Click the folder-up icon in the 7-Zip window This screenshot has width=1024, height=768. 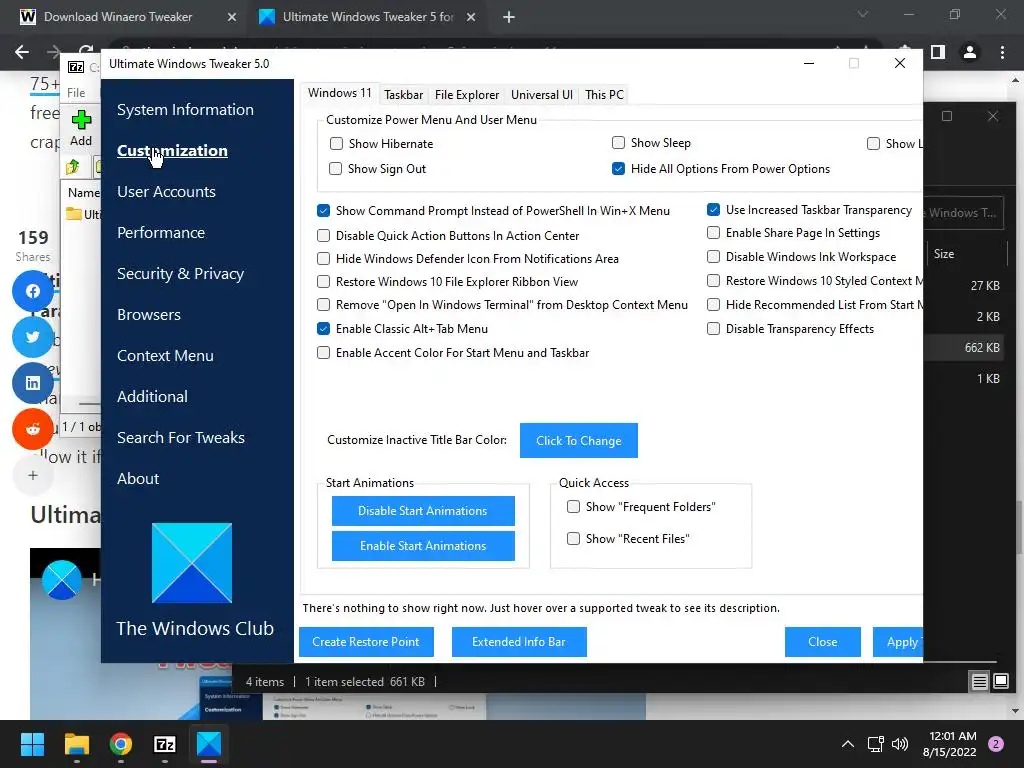pyautogui.click(x=72, y=167)
